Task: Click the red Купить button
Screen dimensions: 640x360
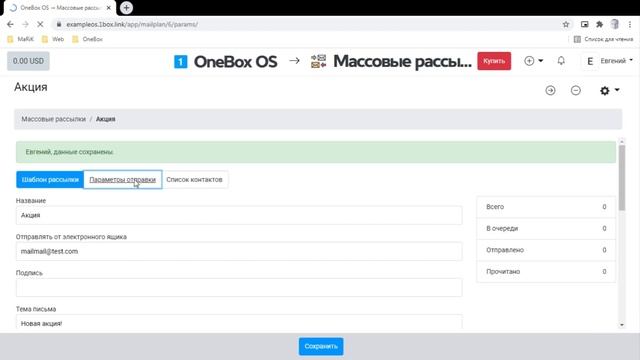Action: [x=494, y=61]
